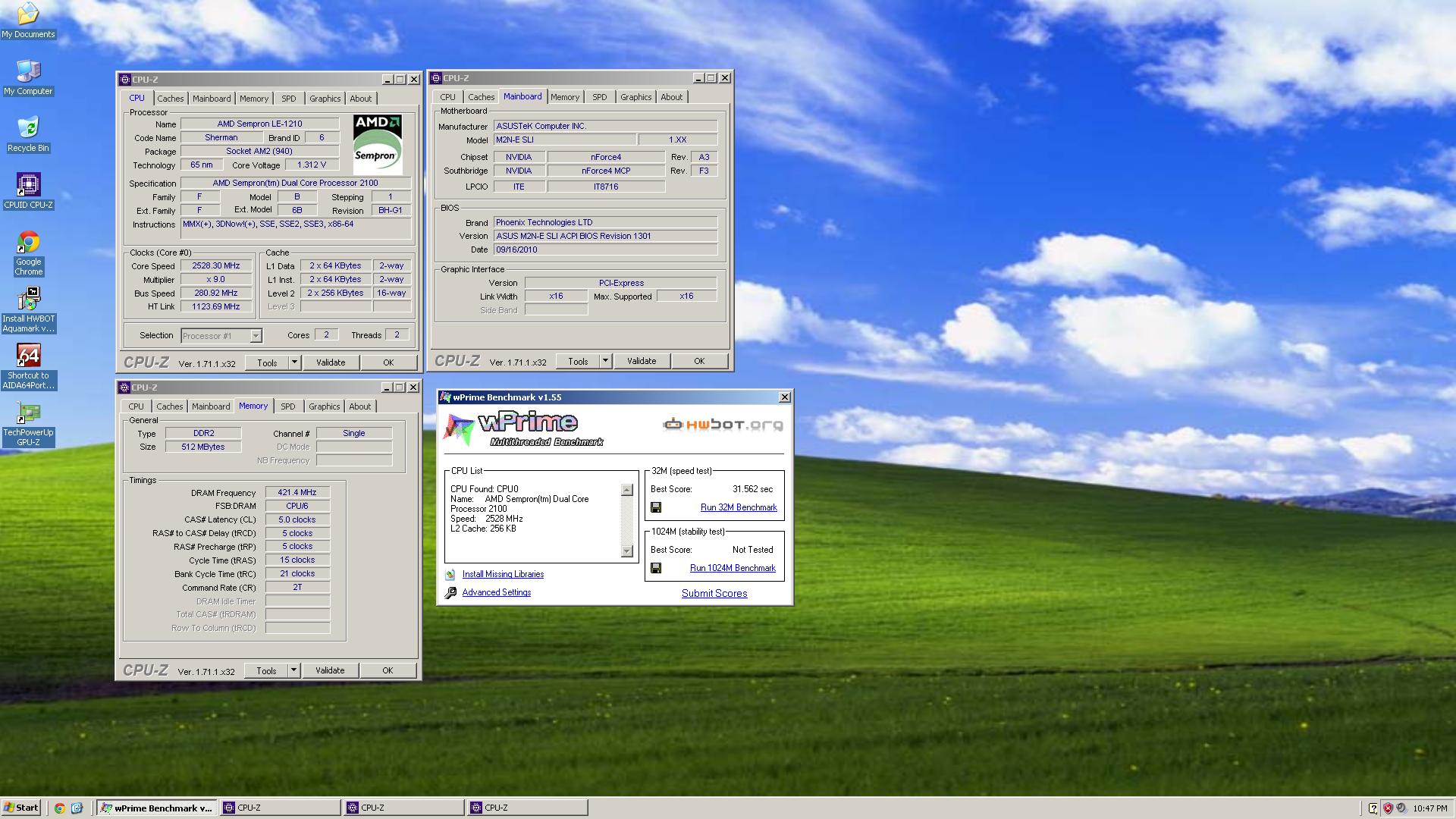The height and width of the screenshot is (819, 1456).
Task: Select Google Chrome desktop shortcut
Action: coord(28,253)
